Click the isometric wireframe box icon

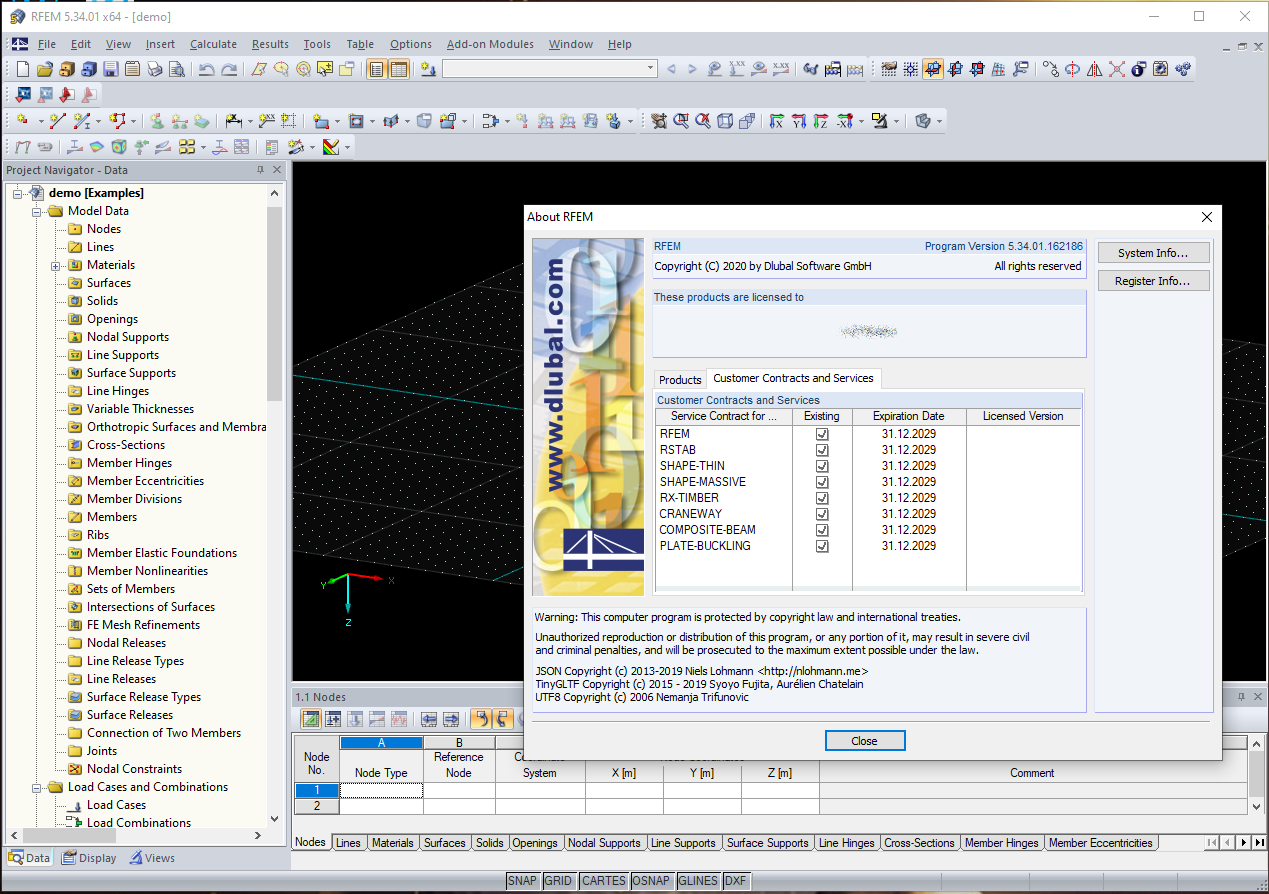tap(725, 121)
